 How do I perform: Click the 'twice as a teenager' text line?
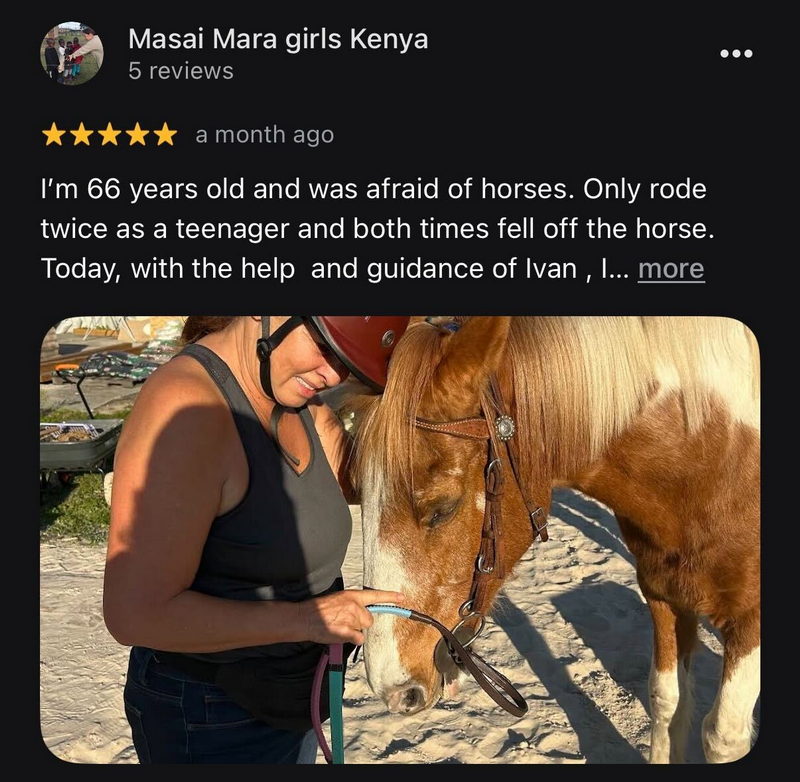[377, 229]
